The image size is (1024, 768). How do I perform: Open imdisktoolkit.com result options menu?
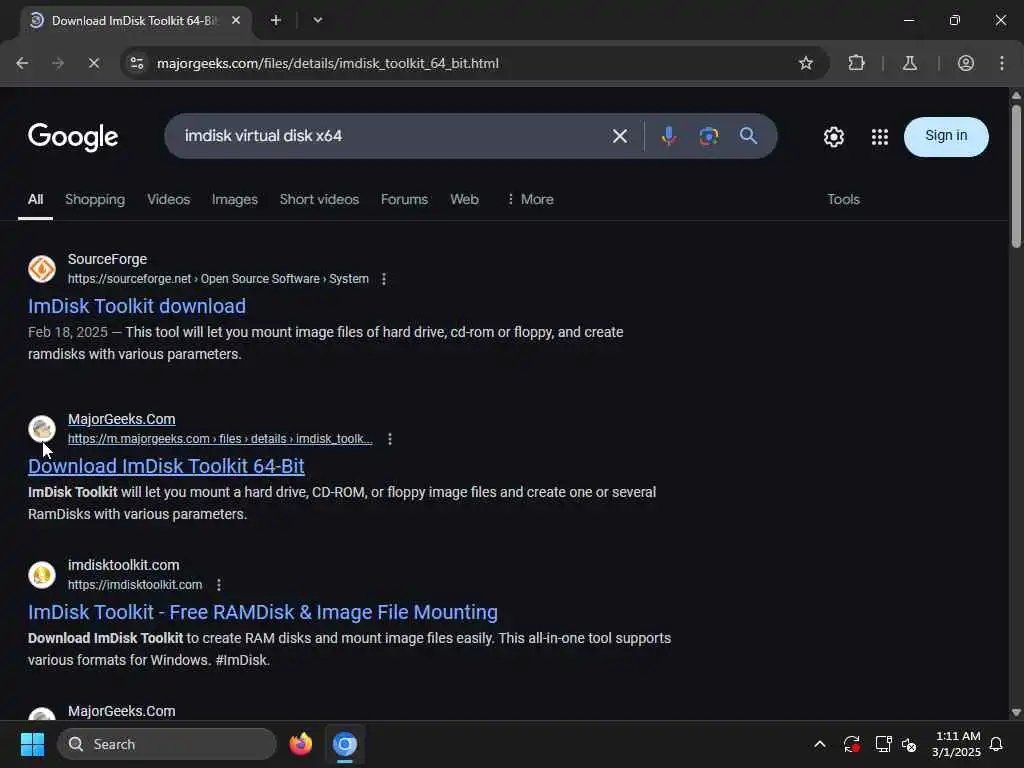tap(219, 585)
